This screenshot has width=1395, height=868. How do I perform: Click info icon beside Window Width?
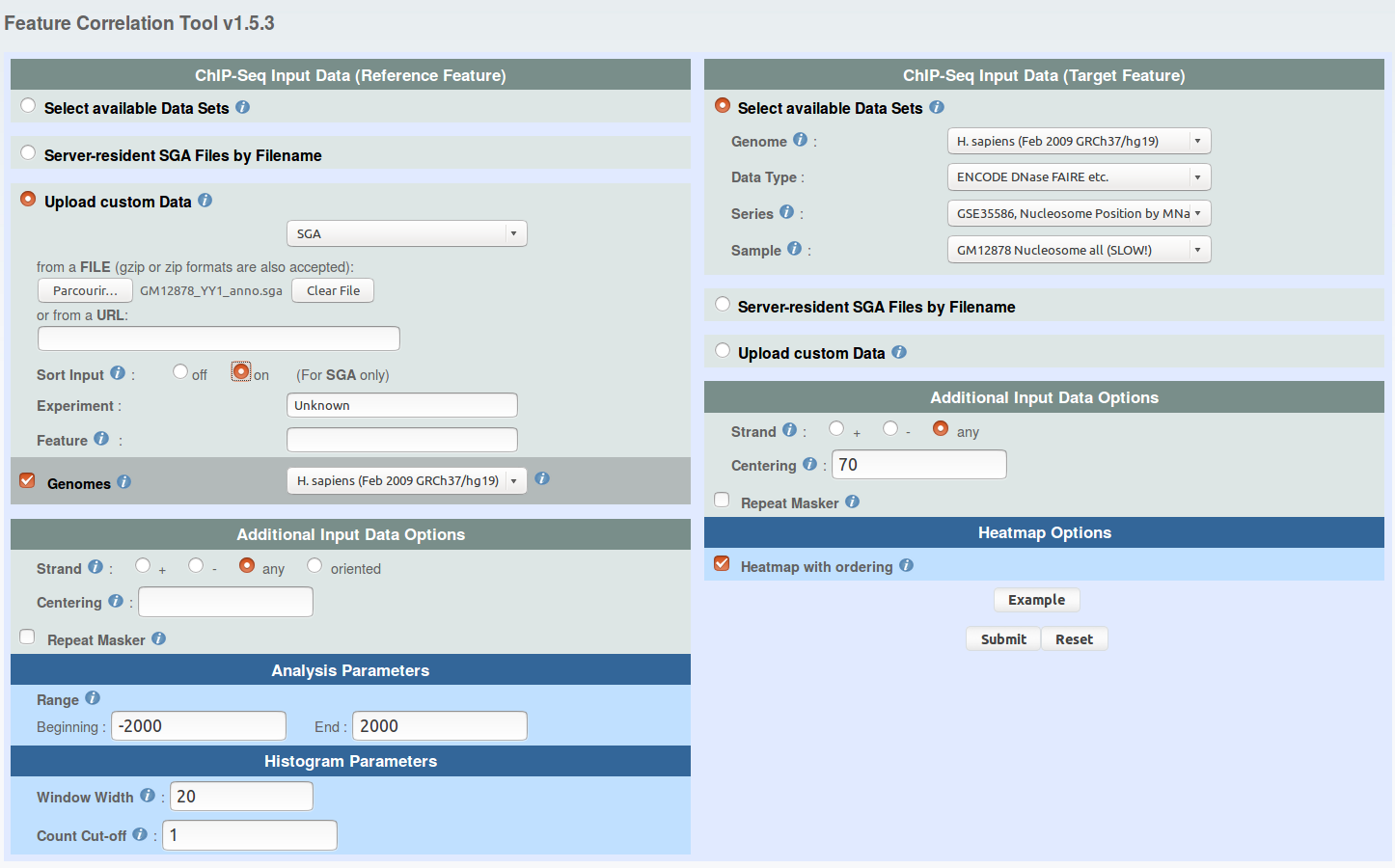(x=147, y=796)
